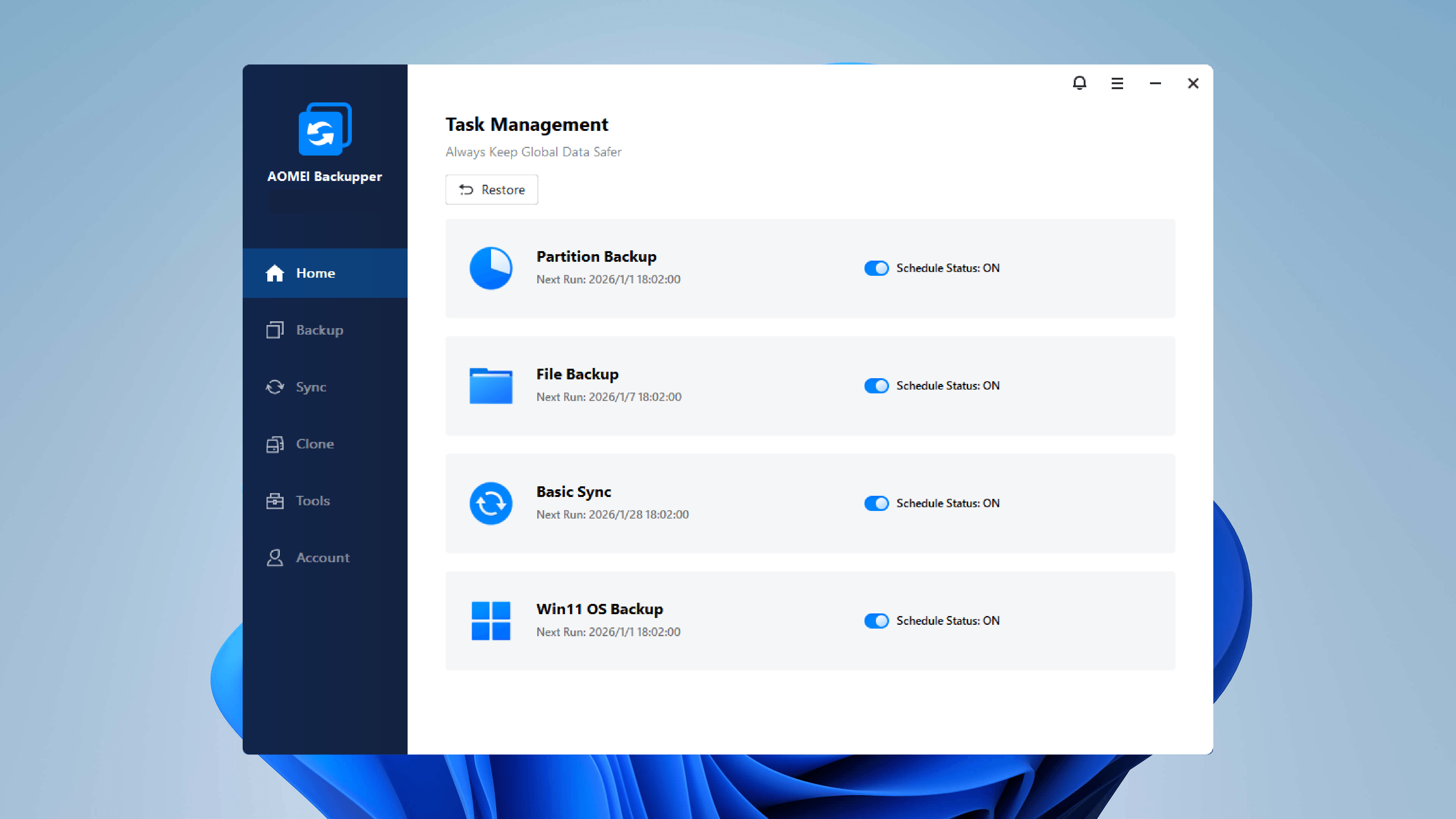
Task: Click the AOMEI Backupper logo
Action: pos(325,129)
